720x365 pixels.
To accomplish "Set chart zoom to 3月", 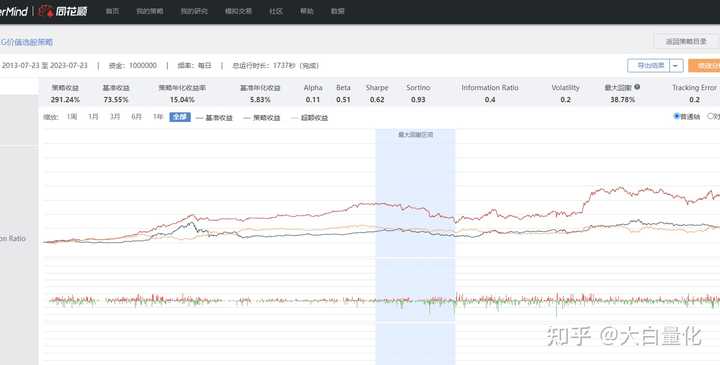I will pos(115,117).
